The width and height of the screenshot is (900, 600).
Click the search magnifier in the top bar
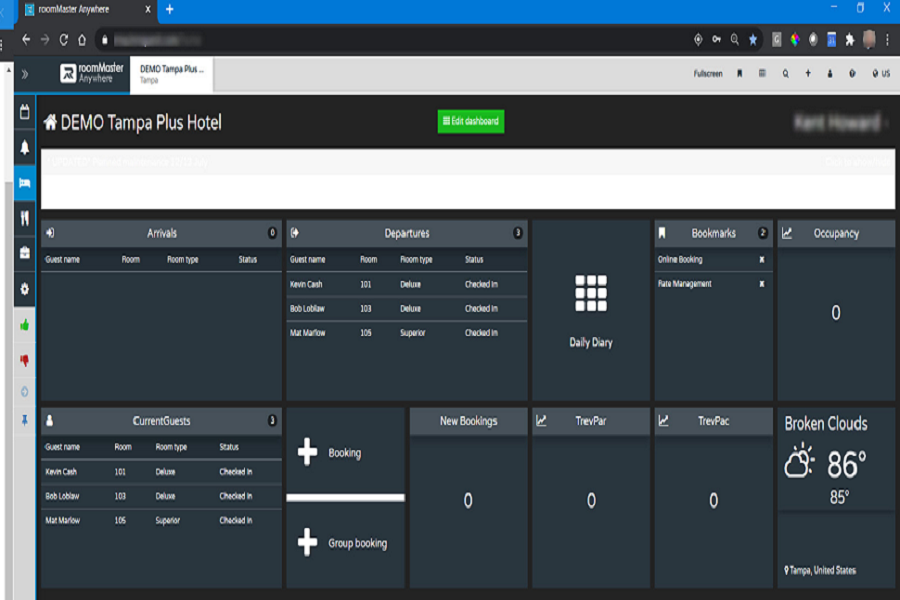coord(785,73)
